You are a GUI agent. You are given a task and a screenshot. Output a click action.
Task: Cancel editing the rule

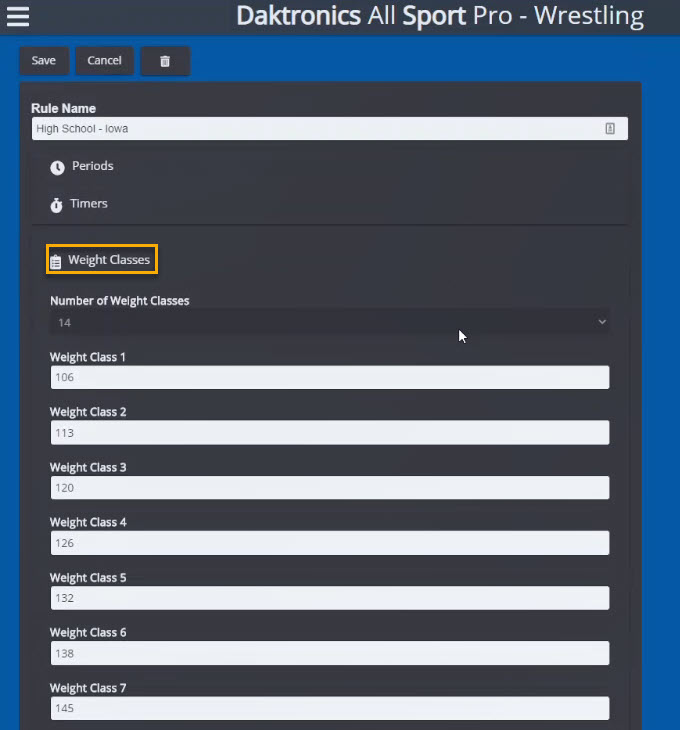104,61
